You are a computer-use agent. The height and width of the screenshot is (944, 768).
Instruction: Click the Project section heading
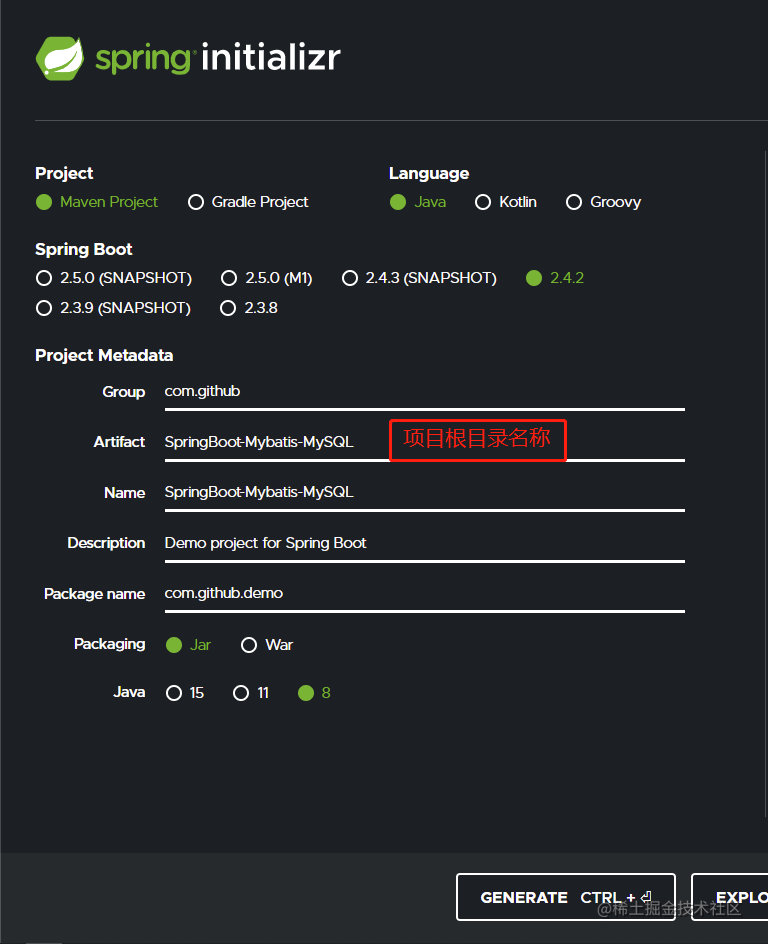64,173
